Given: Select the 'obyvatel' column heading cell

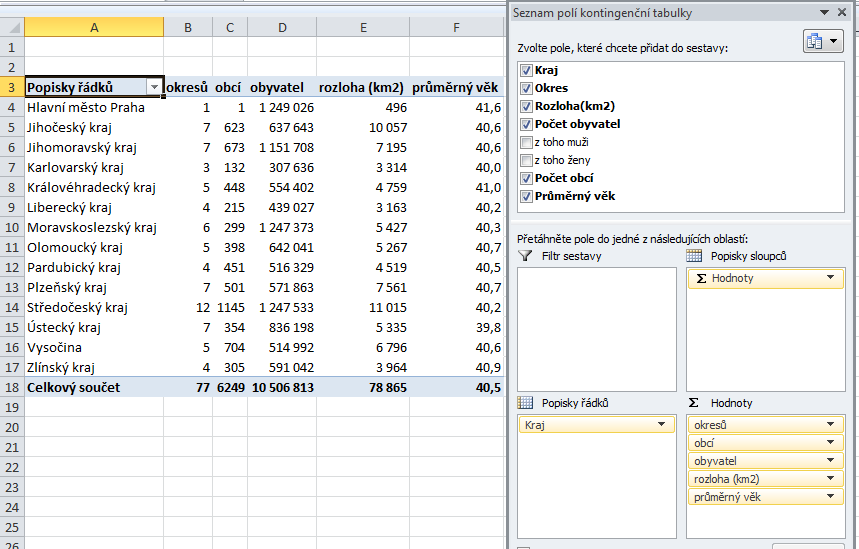Looking at the screenshot, I should coord(282,87).
